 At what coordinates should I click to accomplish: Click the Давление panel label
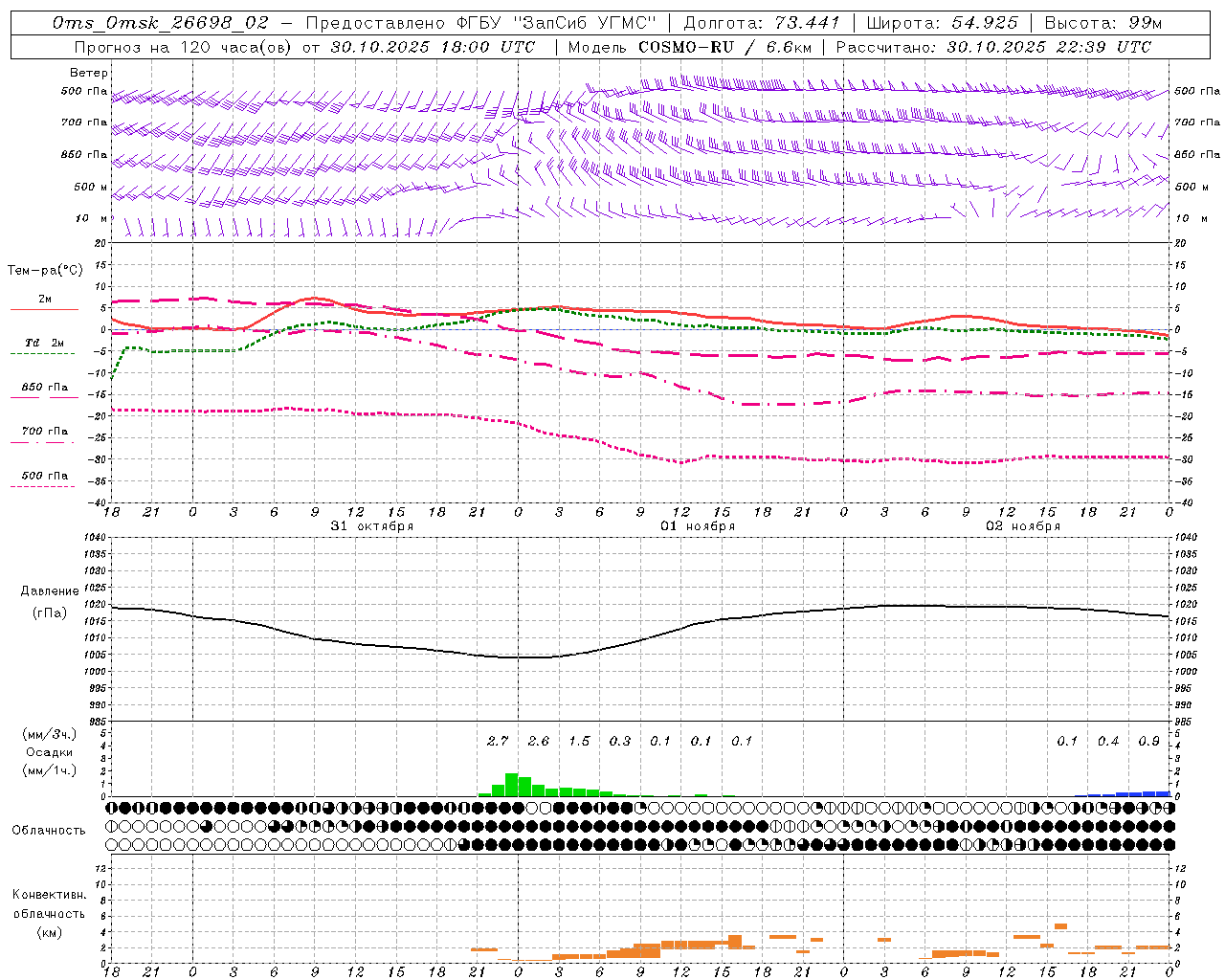pos(50,591)
